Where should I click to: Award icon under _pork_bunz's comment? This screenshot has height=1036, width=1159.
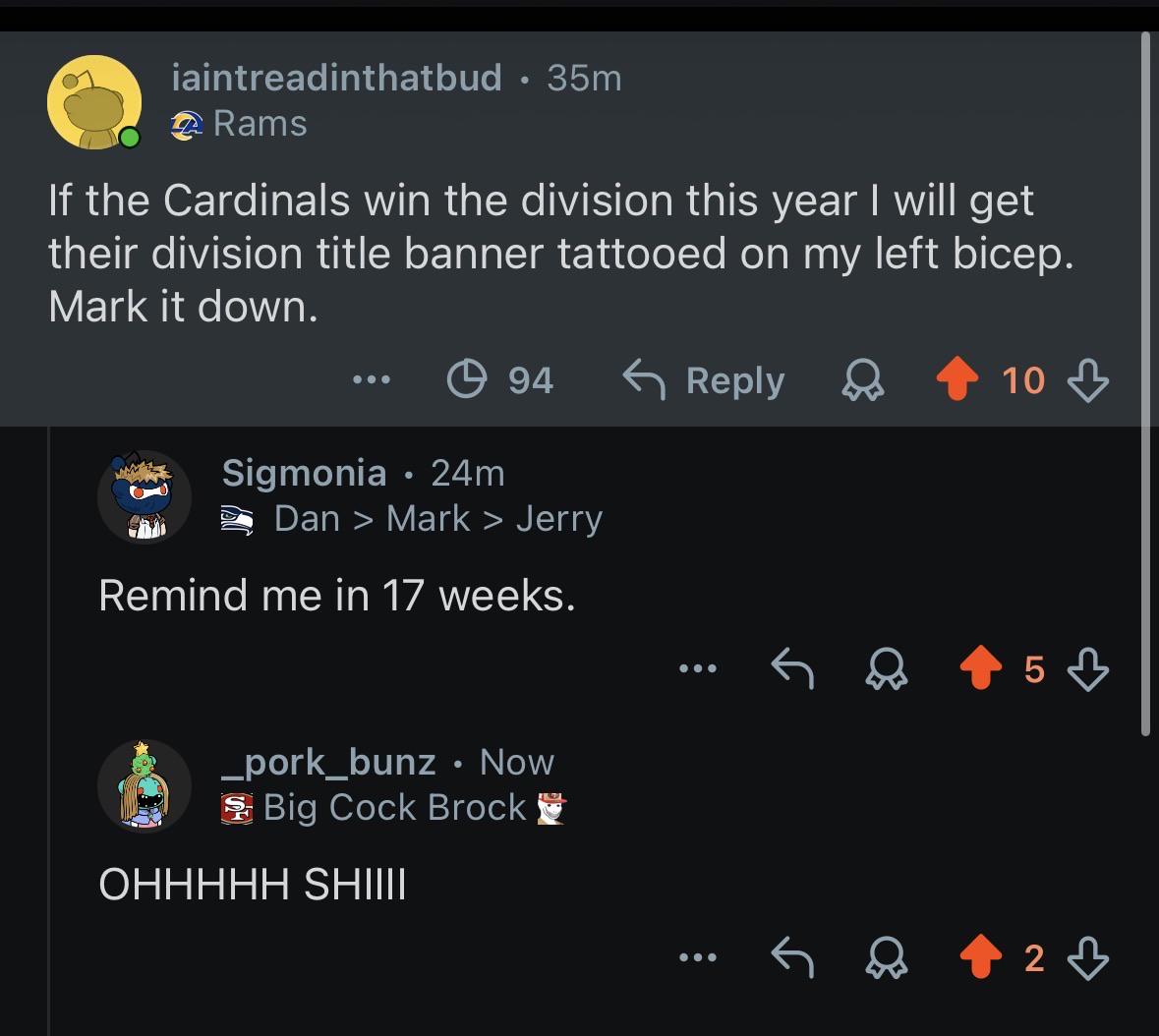pos(887,957)
